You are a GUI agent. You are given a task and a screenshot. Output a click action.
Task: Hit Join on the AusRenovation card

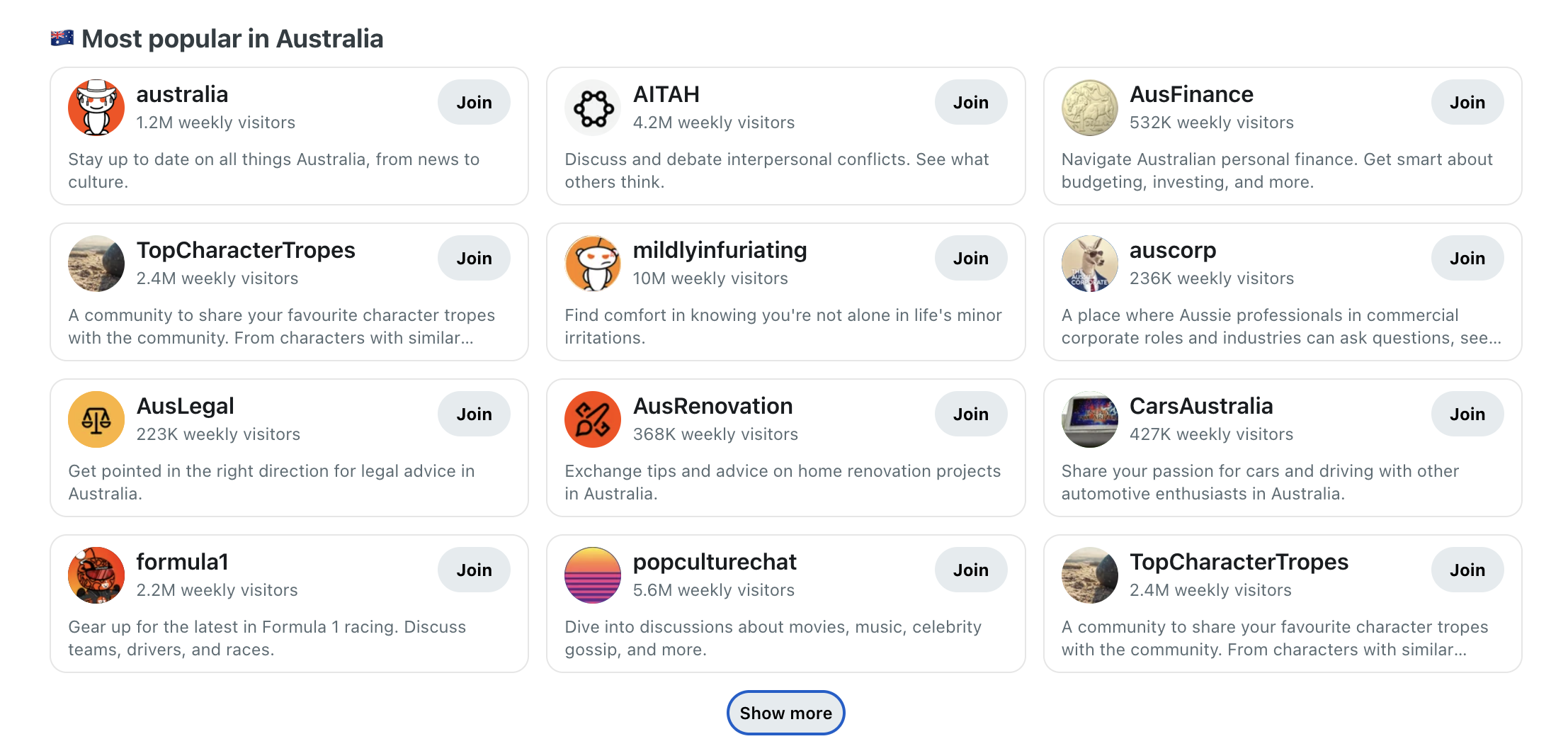970,414
